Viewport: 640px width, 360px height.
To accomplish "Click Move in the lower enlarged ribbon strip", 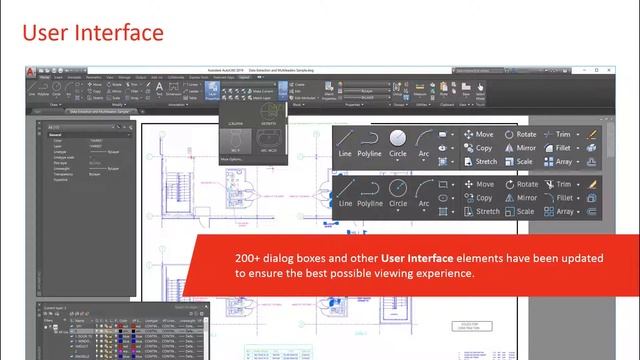I will pos(480,184).
